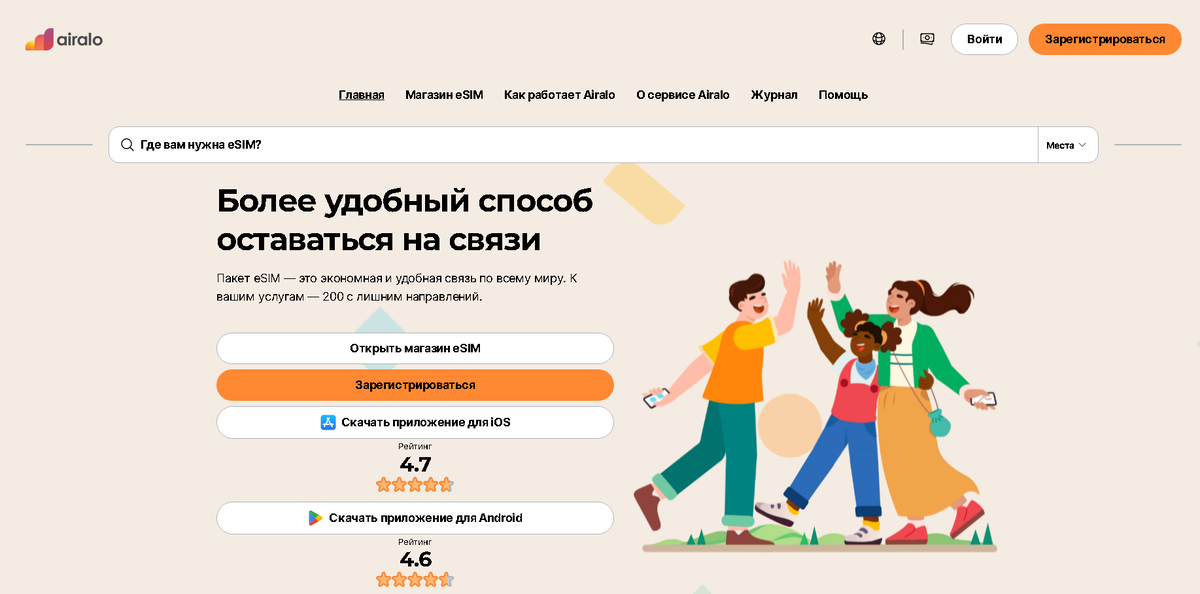Click the Google Play icon
The width and height of the screenshot is (1200, 594).
[x=315, y=518]
